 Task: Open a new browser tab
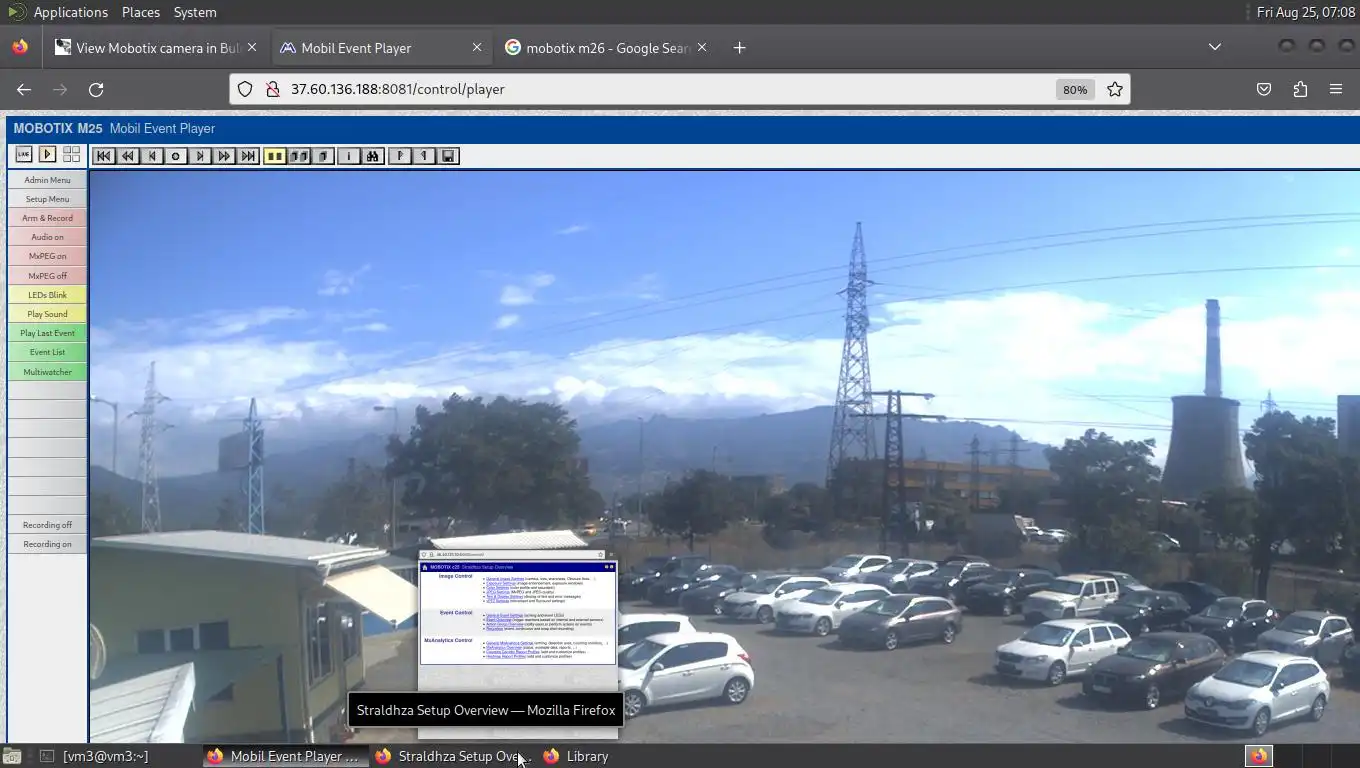[x=739, y=48]
